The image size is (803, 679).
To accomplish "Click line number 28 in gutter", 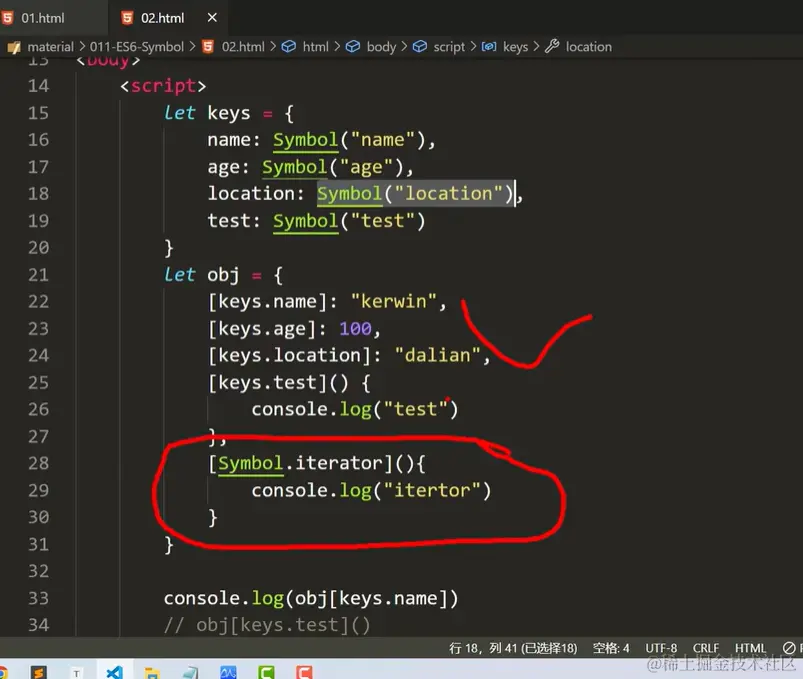I will point(38,463).
